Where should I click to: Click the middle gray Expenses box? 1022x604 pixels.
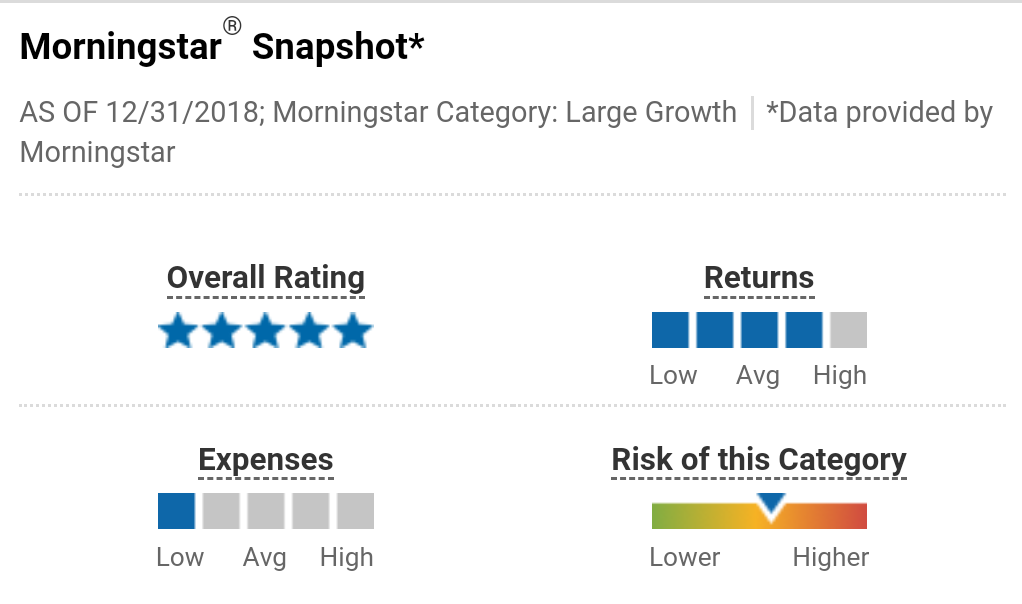coord(266,511)
